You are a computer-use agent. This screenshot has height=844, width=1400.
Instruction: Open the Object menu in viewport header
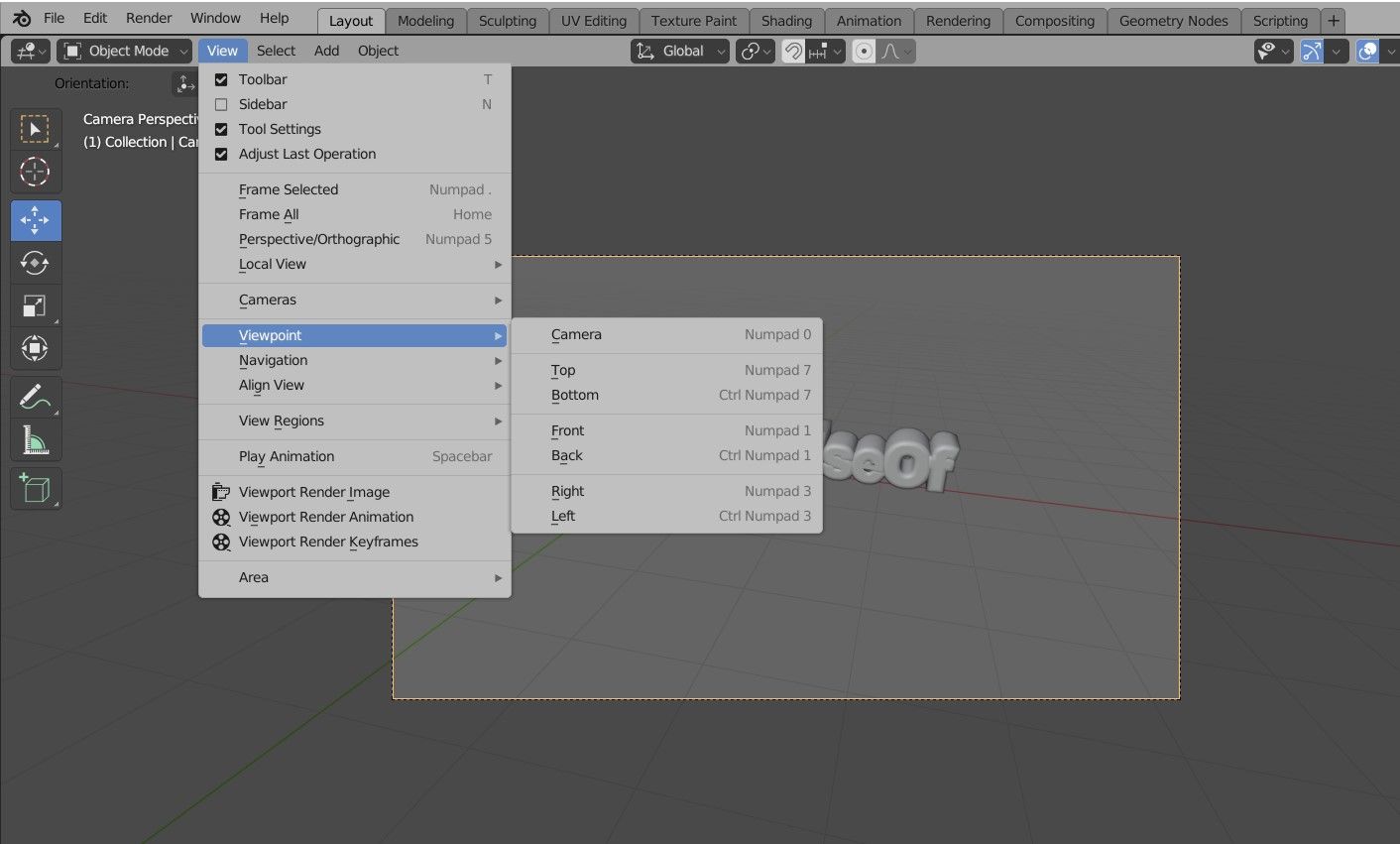(379, 51)
